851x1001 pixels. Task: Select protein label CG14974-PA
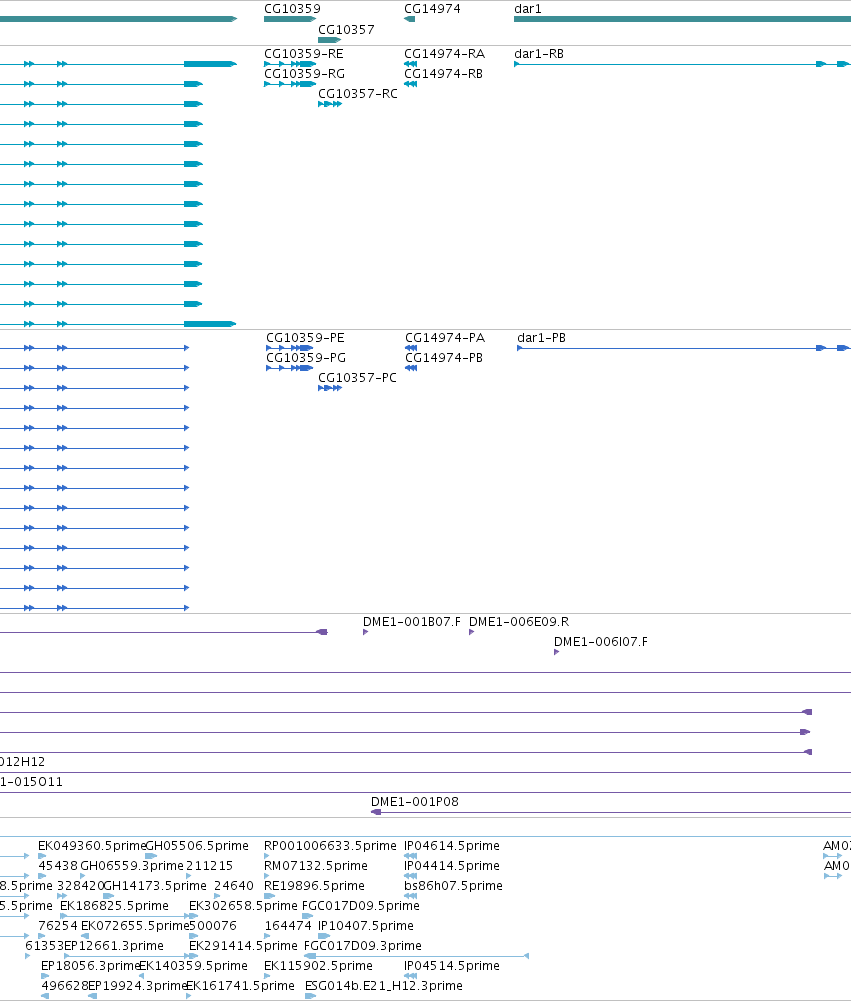pos(445,338)
